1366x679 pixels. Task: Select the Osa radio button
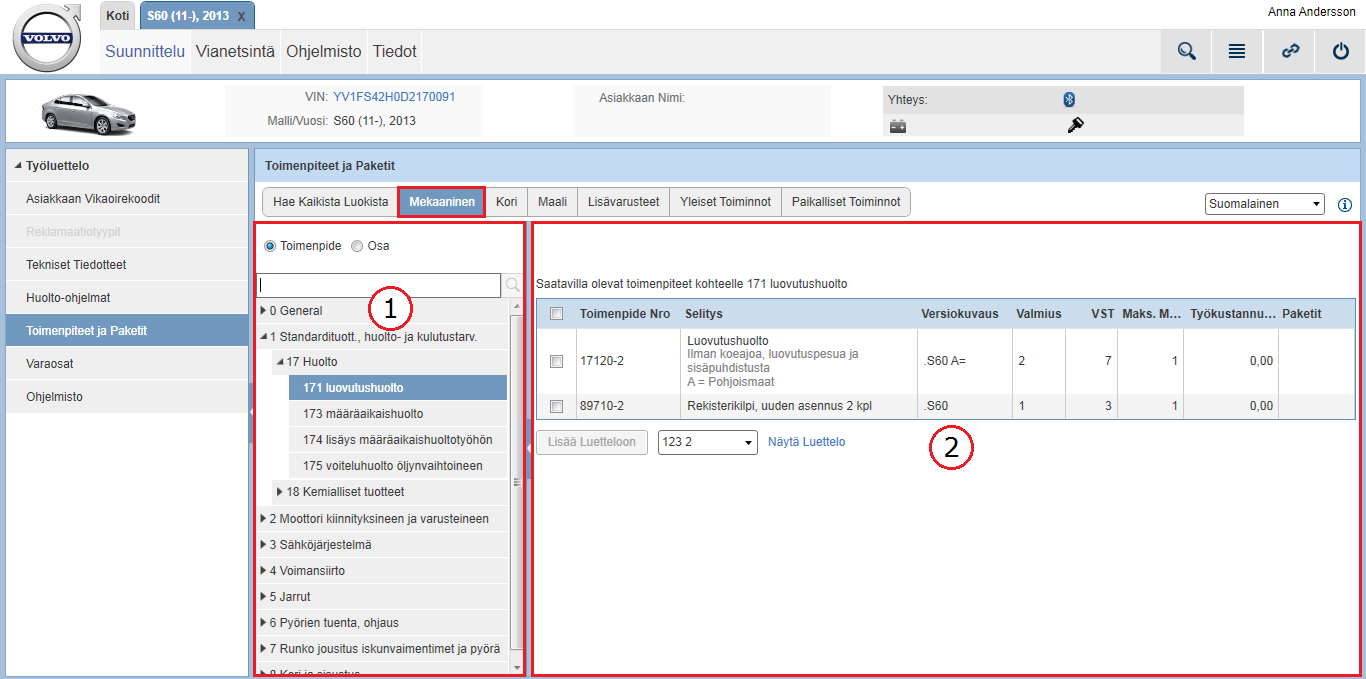357,246
